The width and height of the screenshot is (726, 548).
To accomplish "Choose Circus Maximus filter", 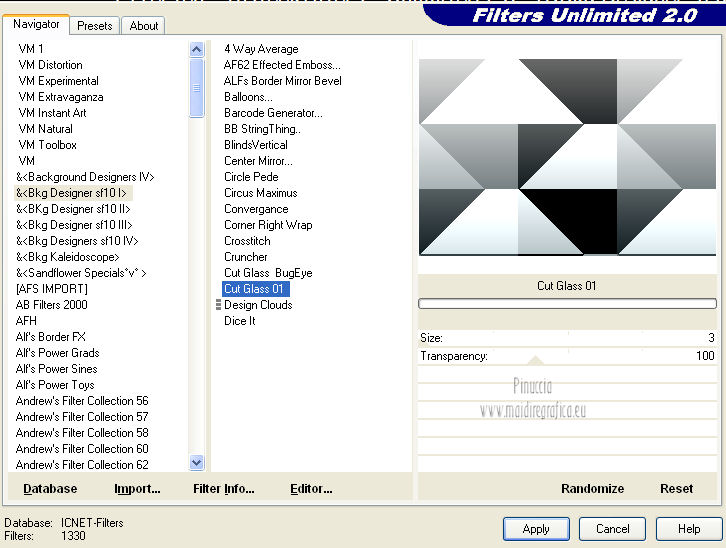I will point(261,193).
